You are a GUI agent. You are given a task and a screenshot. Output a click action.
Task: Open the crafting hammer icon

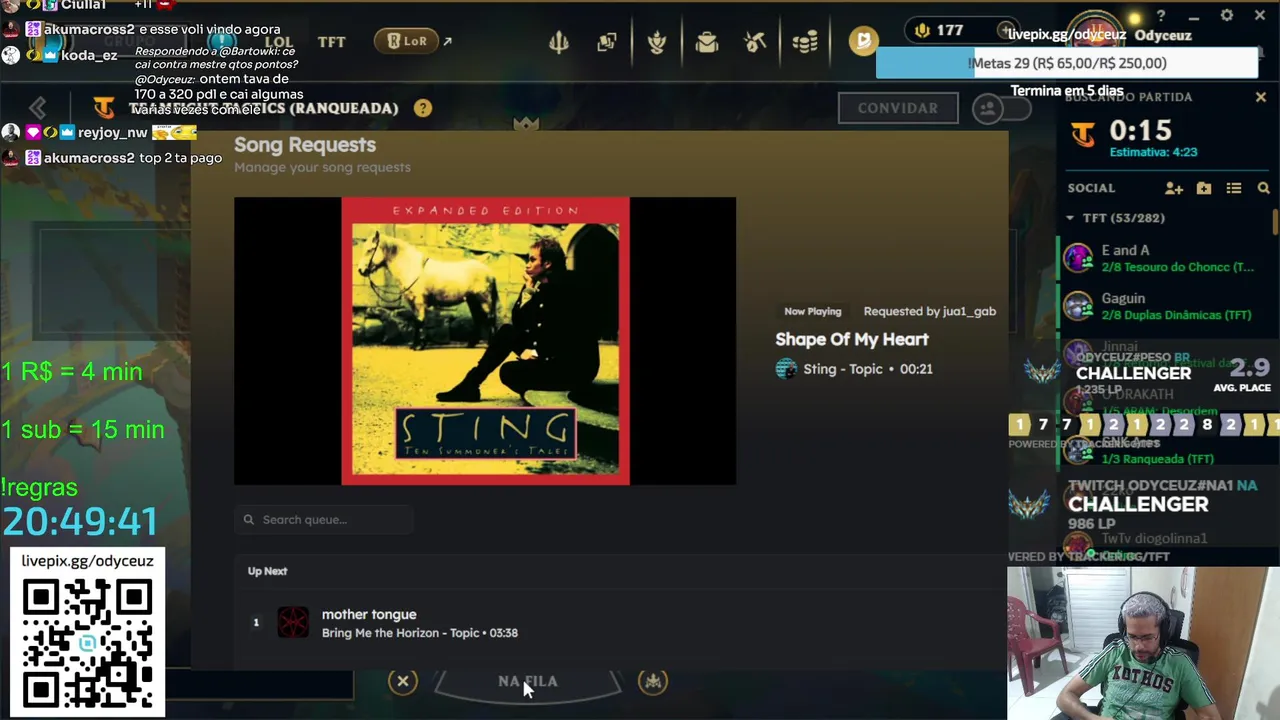point(756,42)
